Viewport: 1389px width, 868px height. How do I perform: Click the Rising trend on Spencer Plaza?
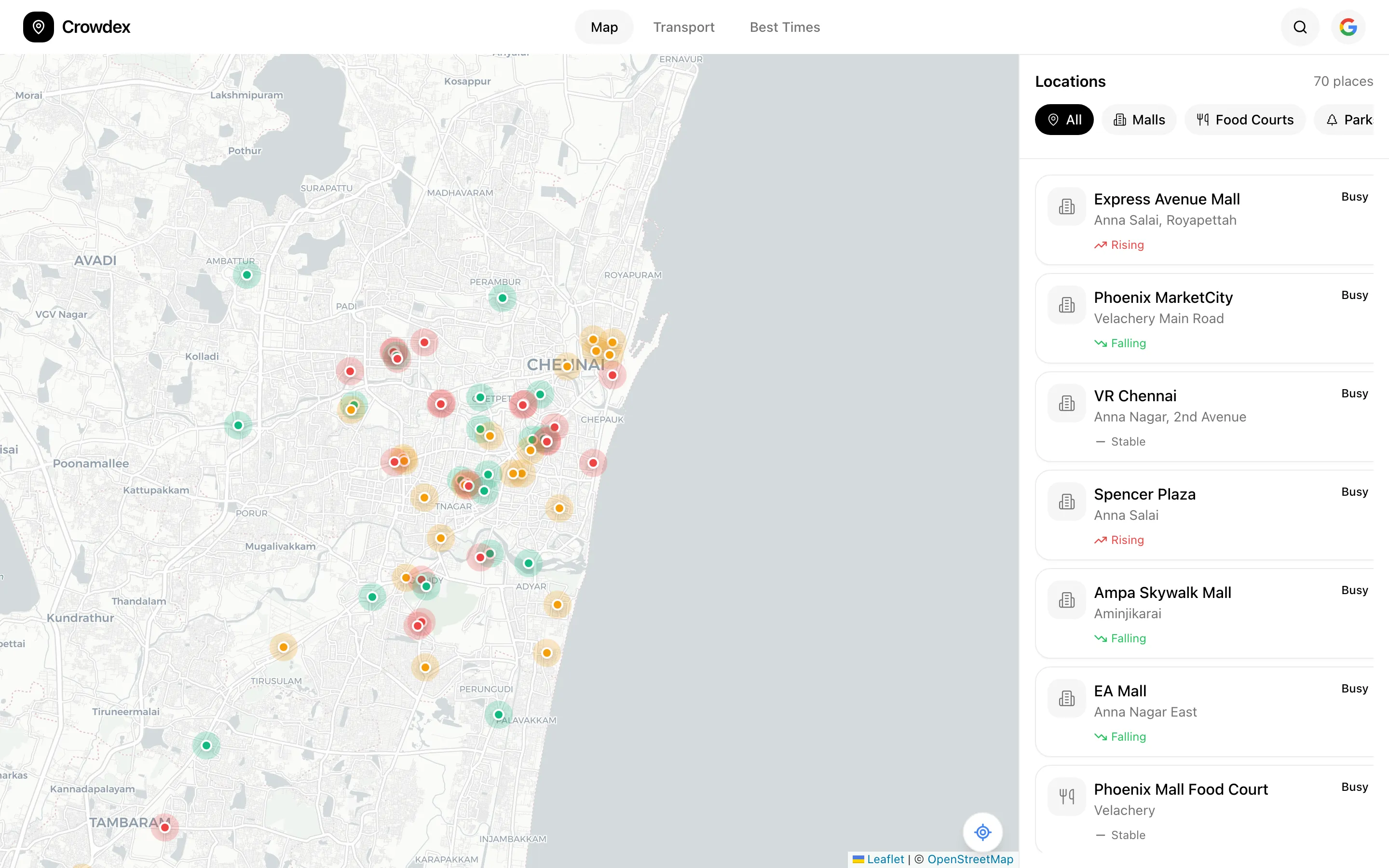click(1118, 540)
